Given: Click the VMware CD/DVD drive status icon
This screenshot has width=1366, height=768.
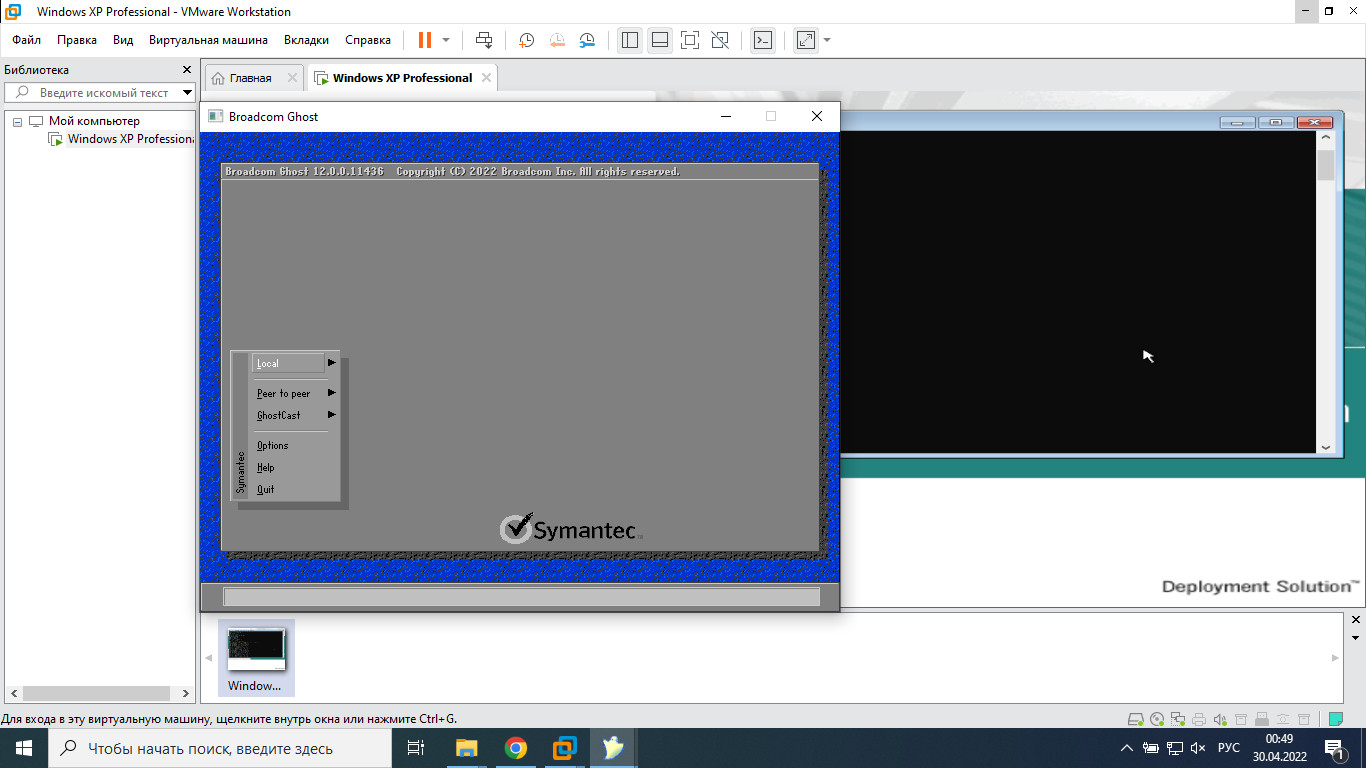Looking at the screenshot, I should tap(1157, 719).
